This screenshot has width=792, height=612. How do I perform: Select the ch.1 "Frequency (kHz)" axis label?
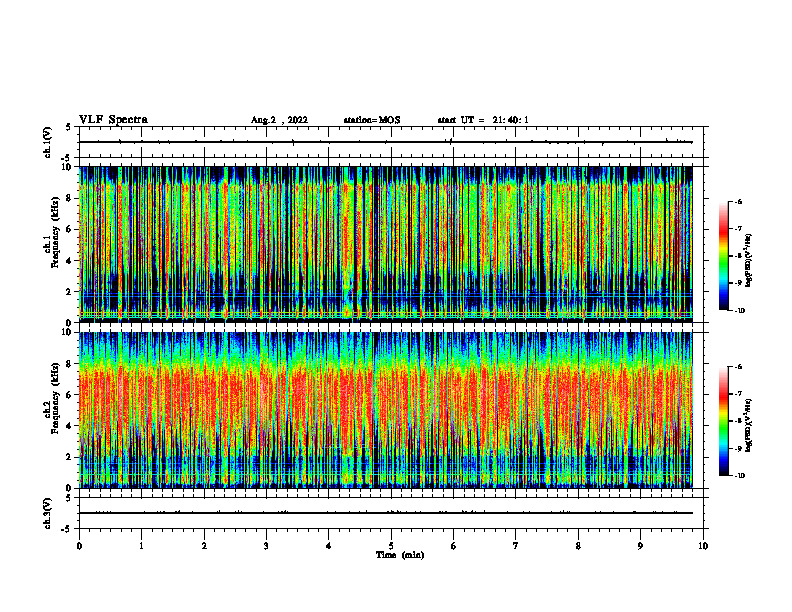point(55,232)
